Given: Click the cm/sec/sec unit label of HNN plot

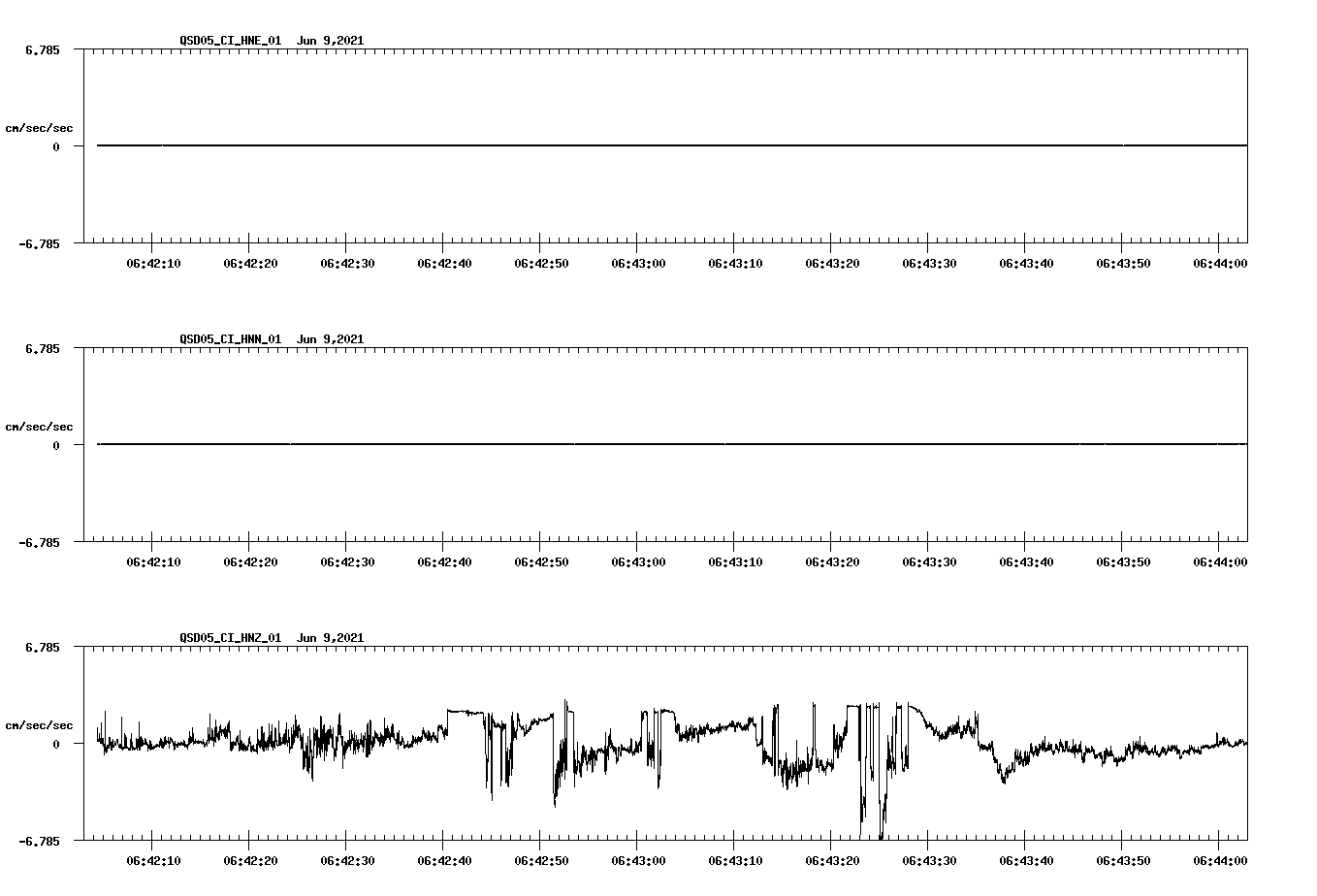Looking at the screenshot, I should click(x=40, y=427).
